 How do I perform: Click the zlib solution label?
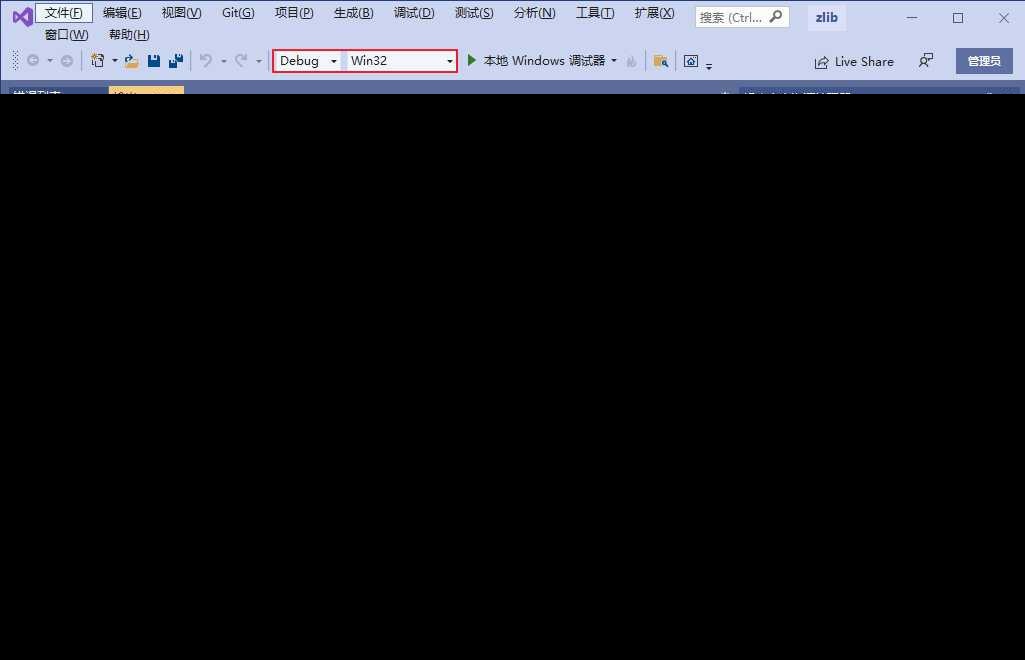(826, 17)
